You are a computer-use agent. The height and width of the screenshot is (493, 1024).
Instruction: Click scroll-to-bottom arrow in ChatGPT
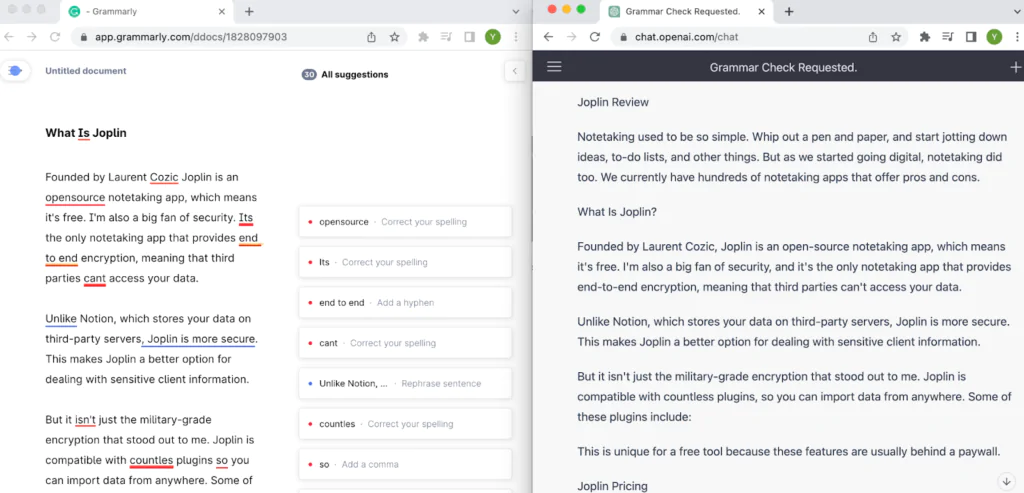point(1006,481)
